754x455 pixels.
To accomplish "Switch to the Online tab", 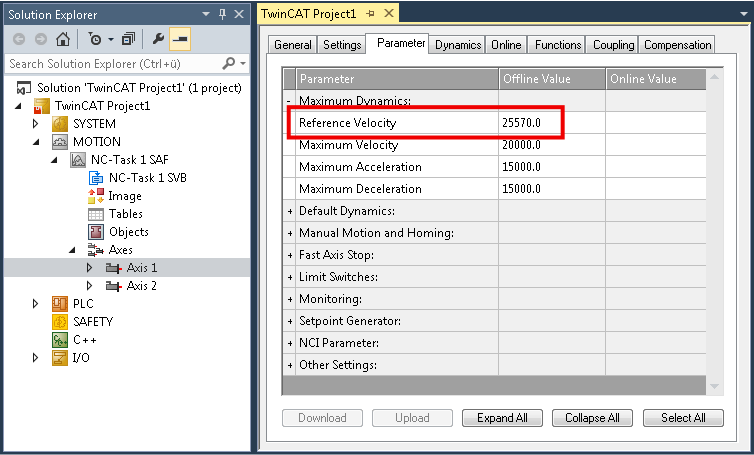I will coord(506,45).
